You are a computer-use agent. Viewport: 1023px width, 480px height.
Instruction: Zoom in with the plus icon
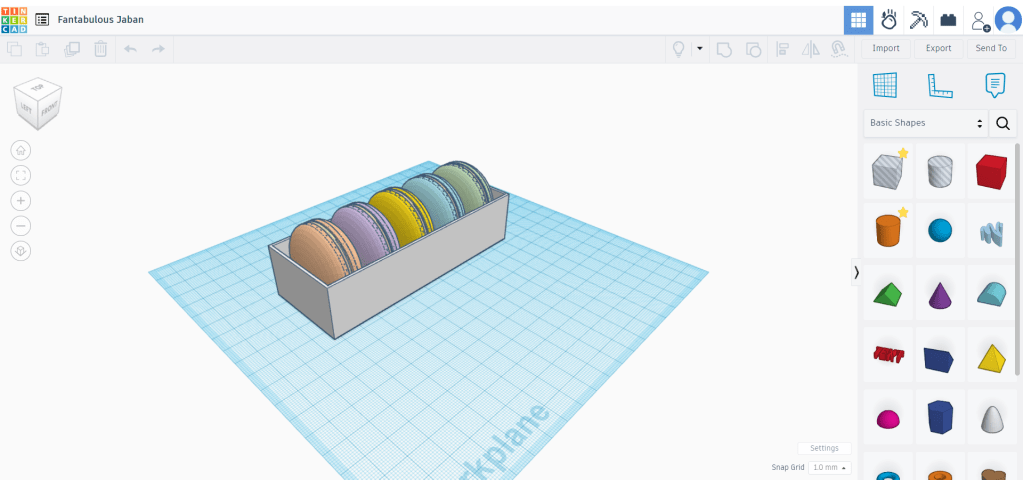point(21,200)
